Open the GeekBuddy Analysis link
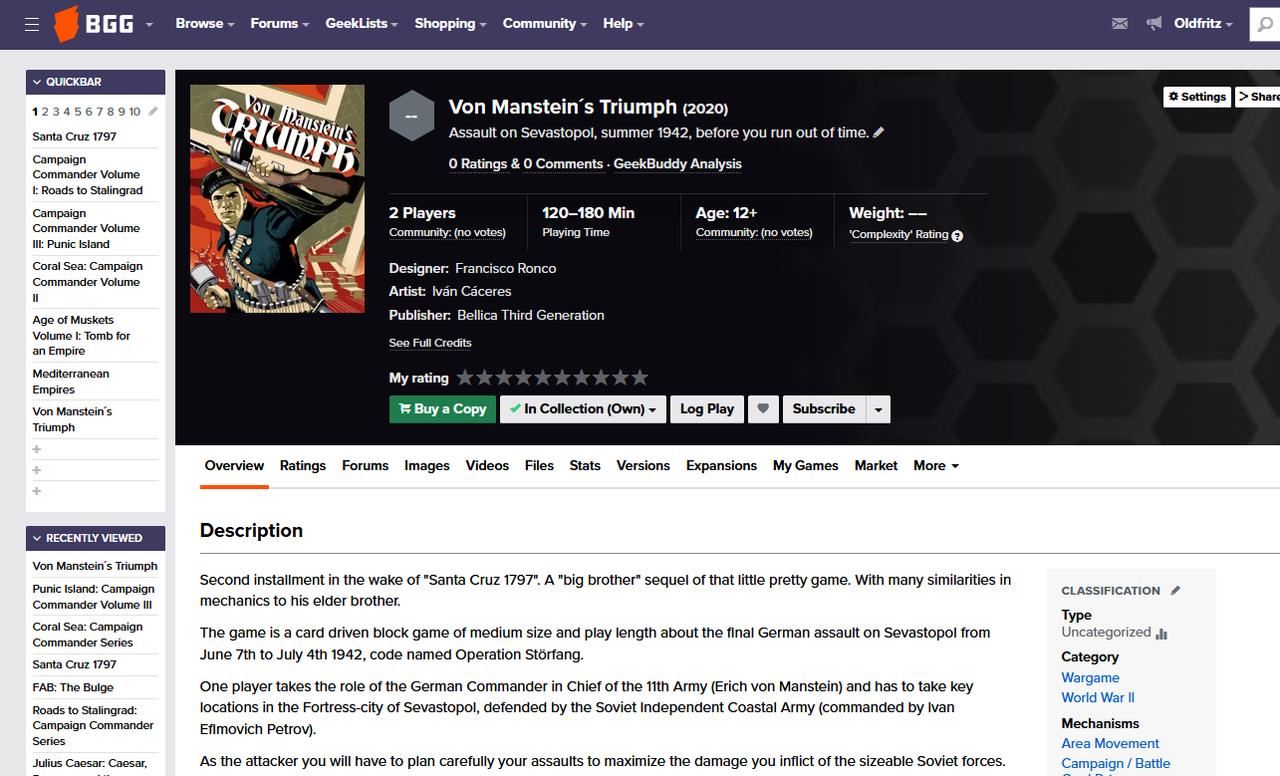This screenshot has height=776, width=1280. click(677, 164)
